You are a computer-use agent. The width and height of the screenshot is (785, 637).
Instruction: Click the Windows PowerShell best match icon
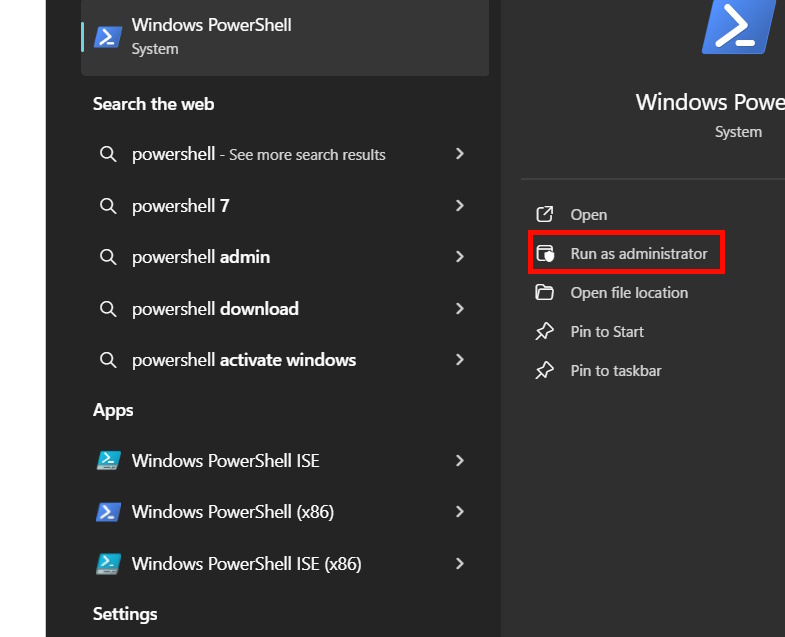click(x=108, y=37)
